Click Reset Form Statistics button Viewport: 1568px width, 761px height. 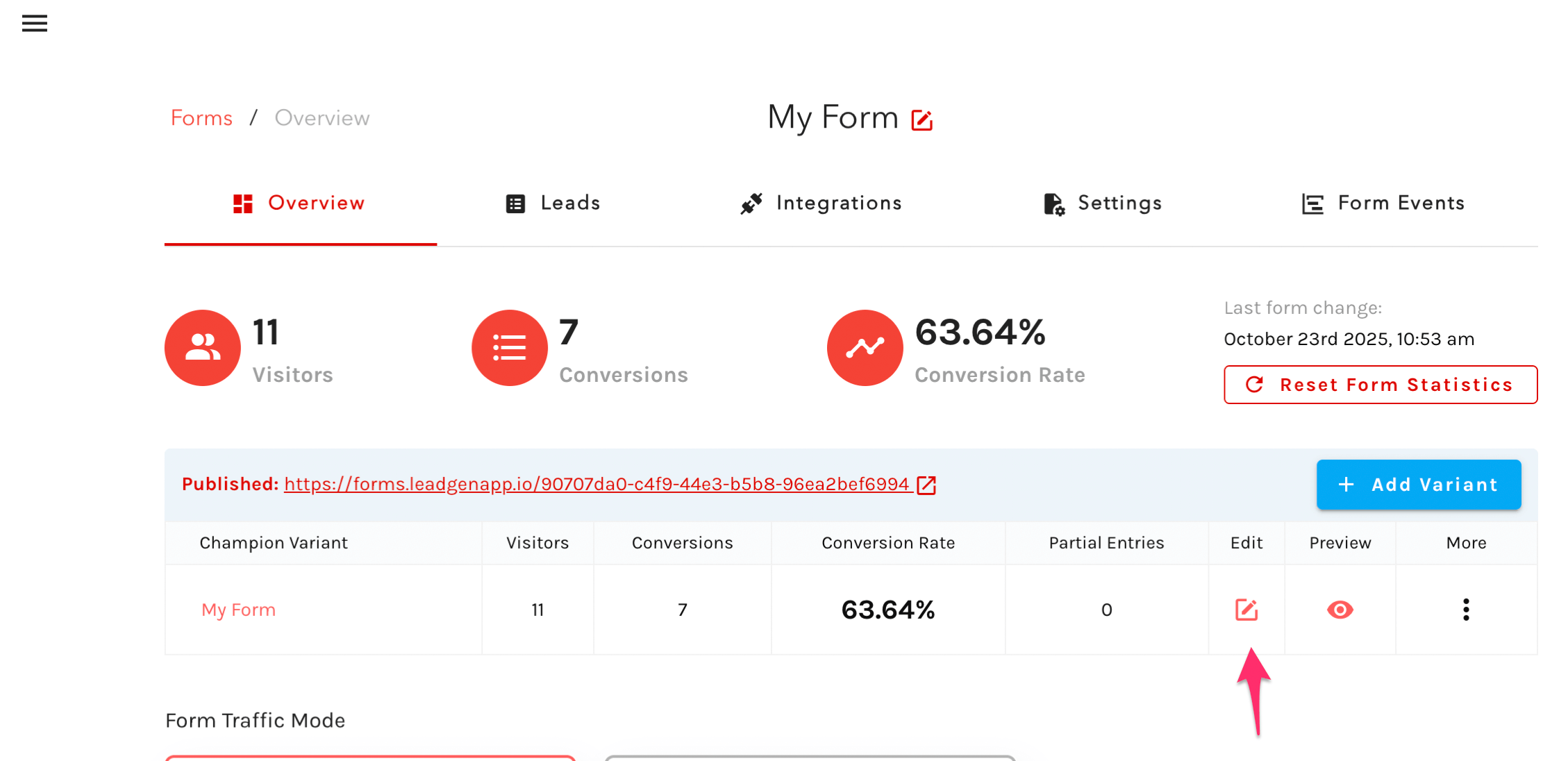(x=1380, y=385)
